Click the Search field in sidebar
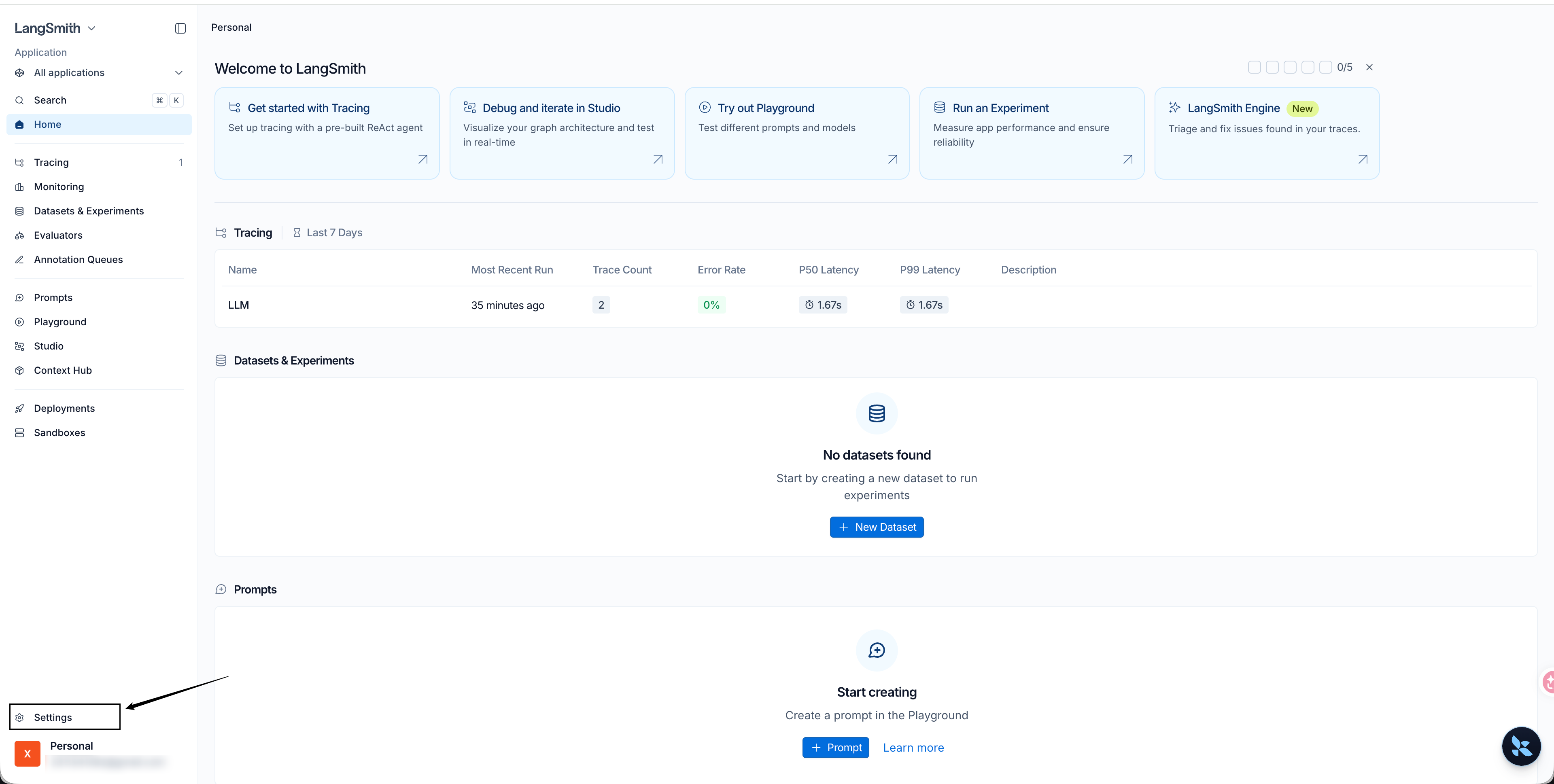 point(99,100)
